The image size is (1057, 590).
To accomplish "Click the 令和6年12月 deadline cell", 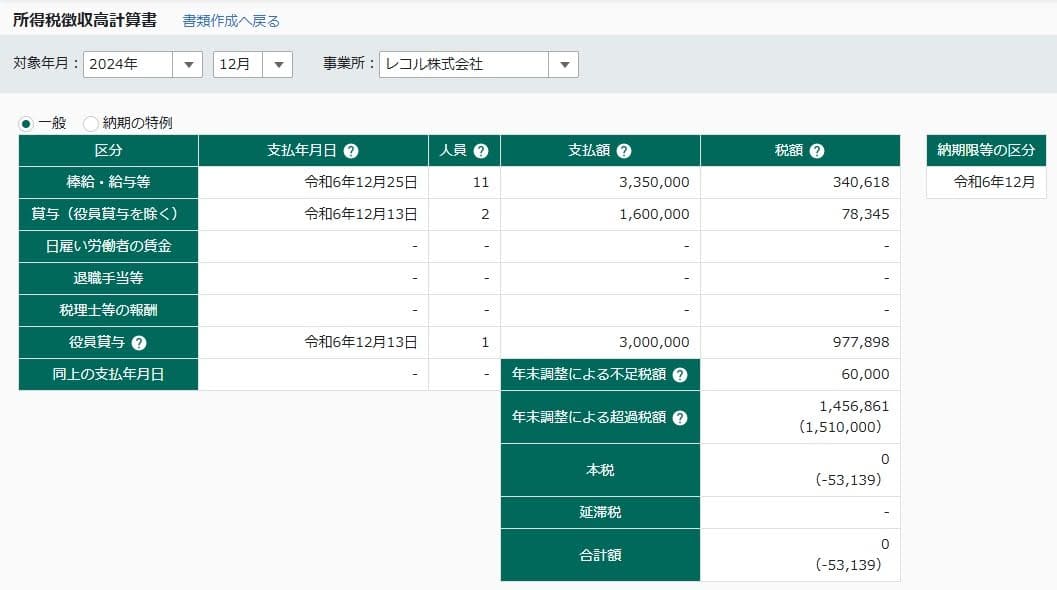I will coord(985,183).
